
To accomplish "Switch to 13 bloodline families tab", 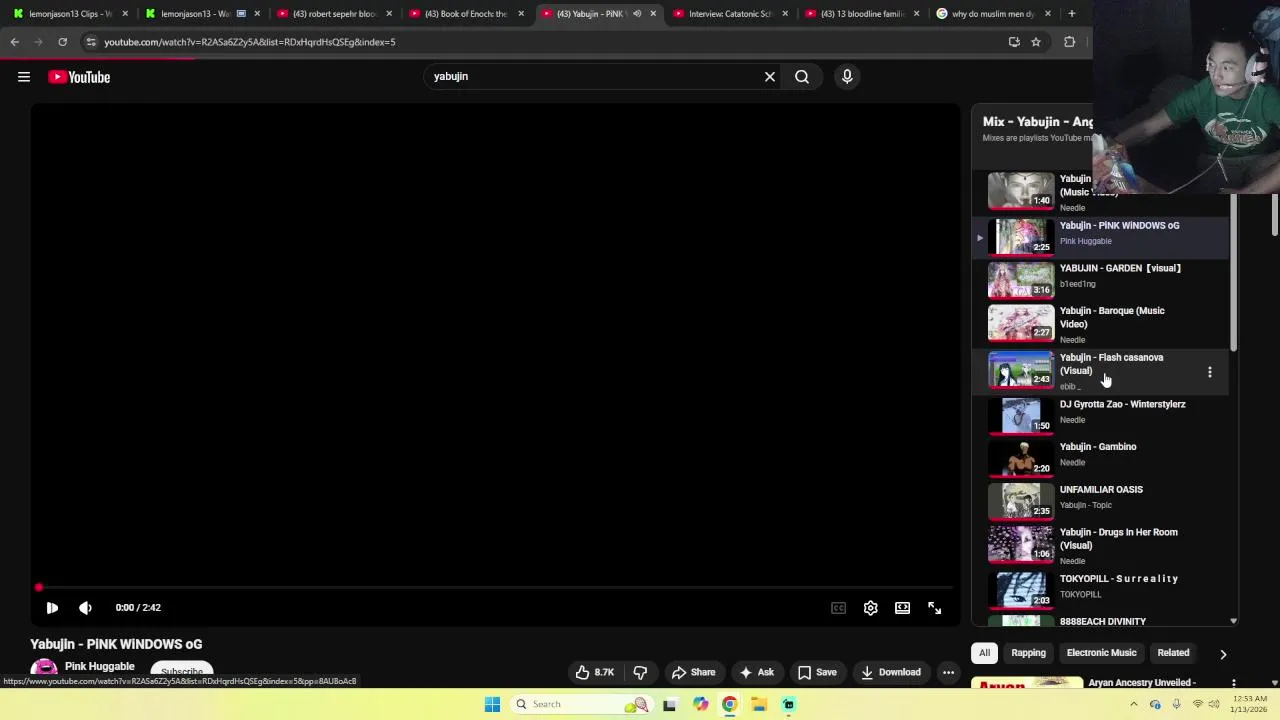I will 862,14.
